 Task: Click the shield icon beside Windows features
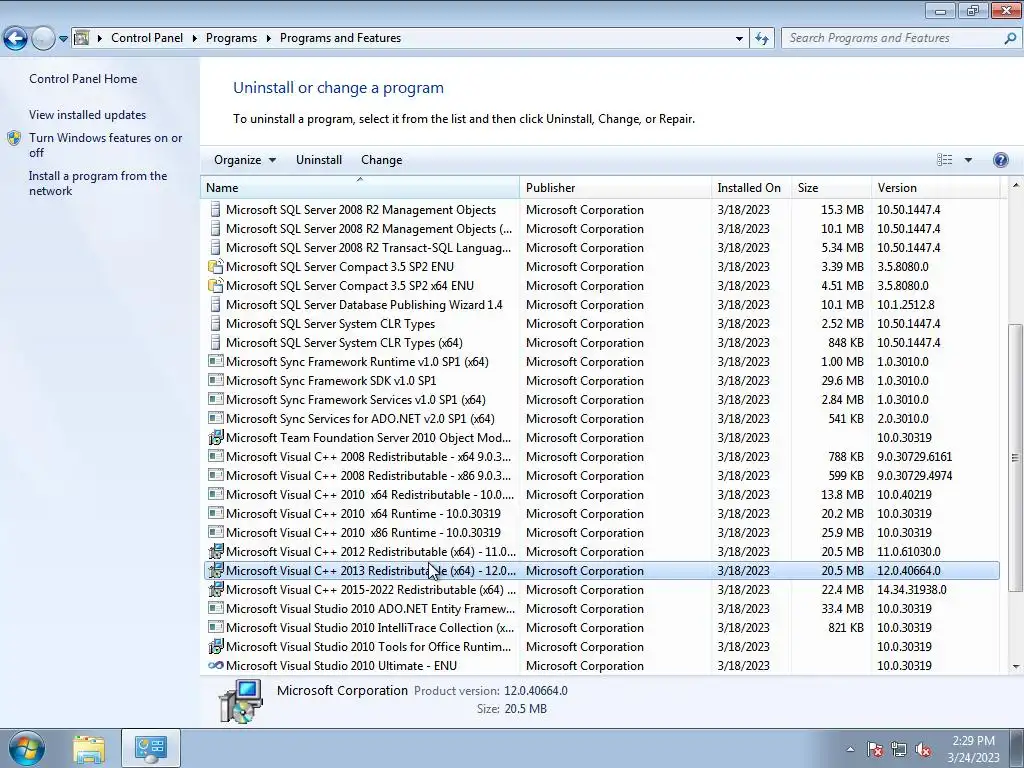14,138
